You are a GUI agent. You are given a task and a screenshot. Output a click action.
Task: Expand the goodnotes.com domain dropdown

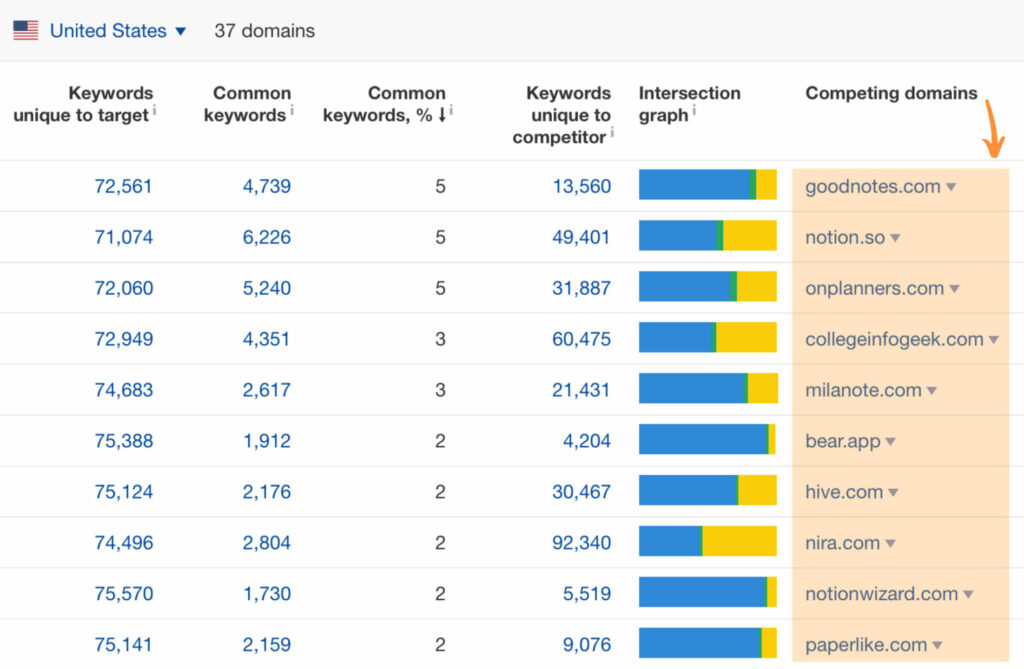951,188
